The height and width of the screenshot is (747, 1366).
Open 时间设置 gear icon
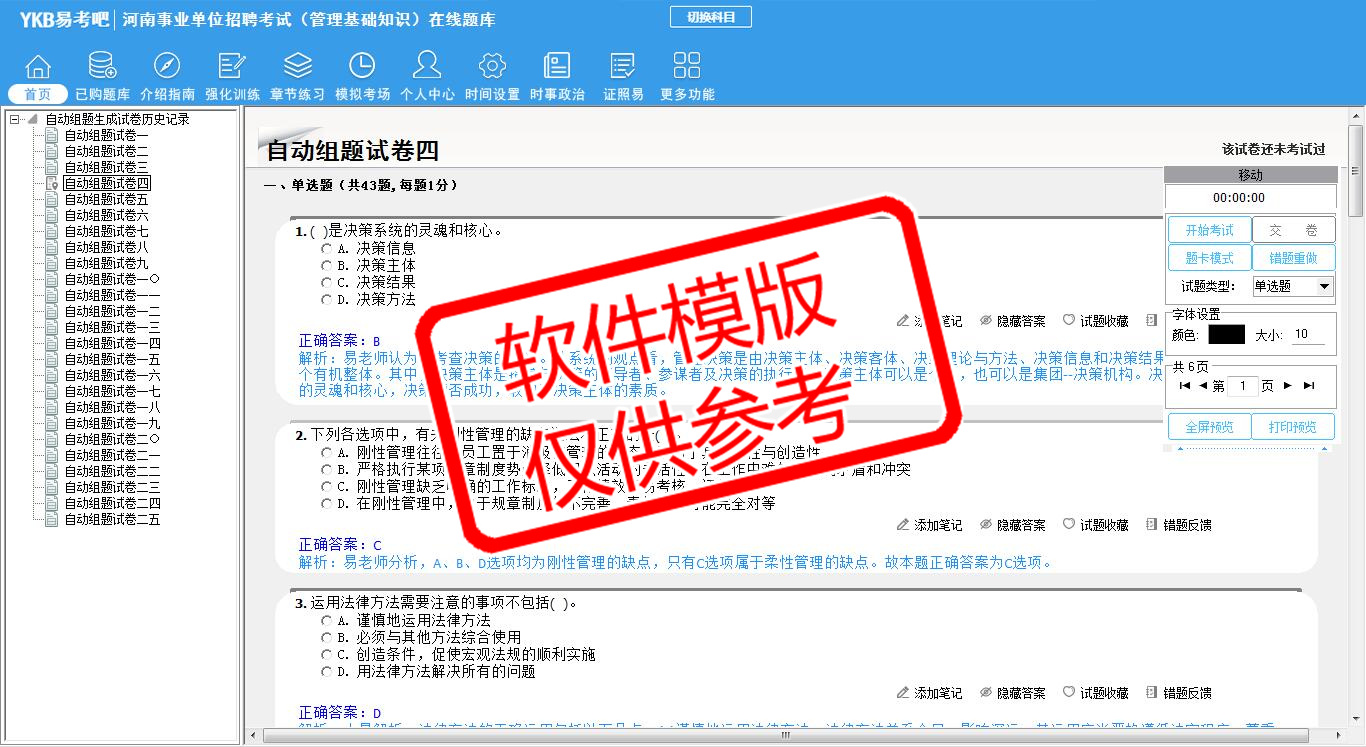click(x=492, y=67)
